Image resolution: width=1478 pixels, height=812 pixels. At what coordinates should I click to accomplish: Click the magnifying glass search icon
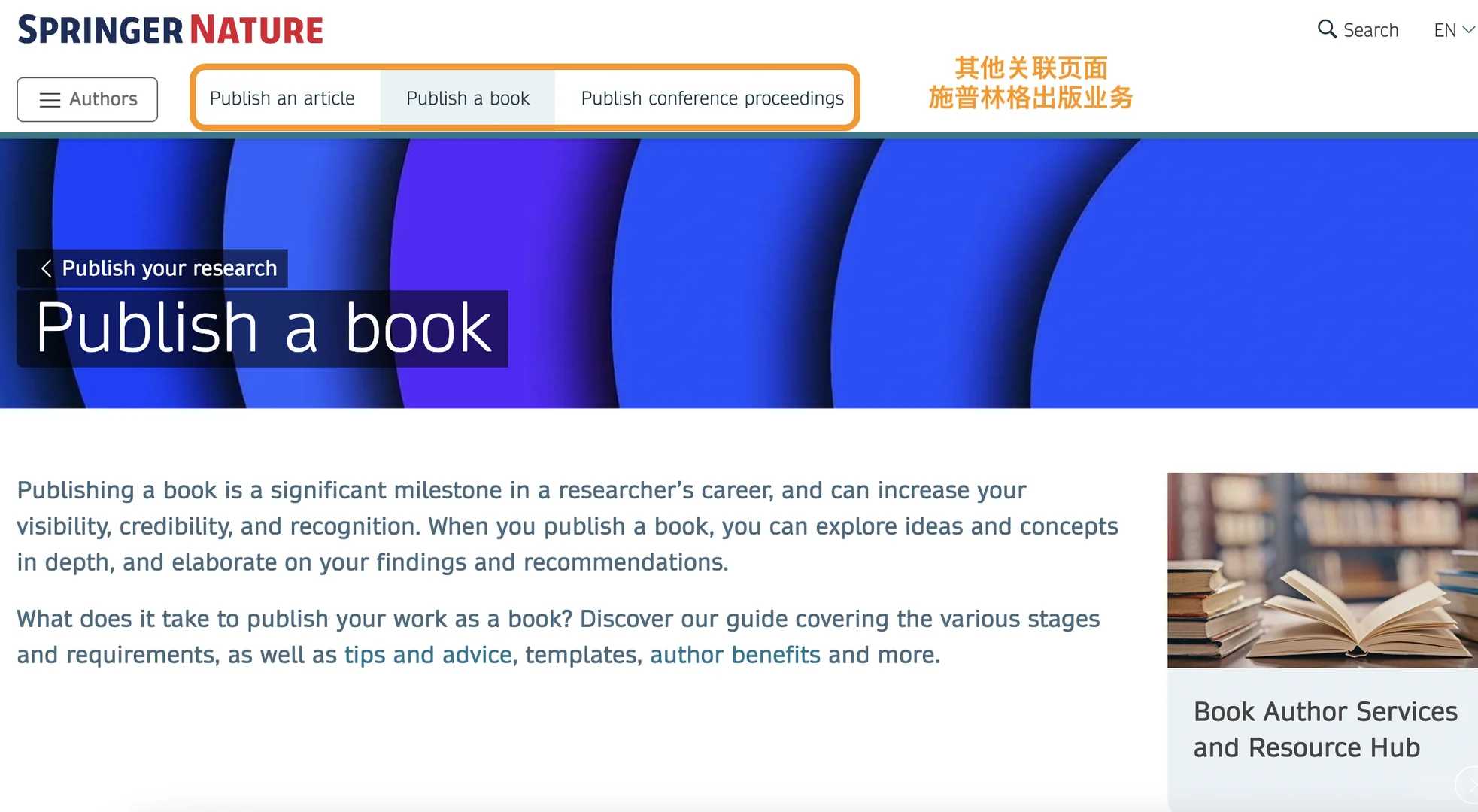(x=1327, y=29)
